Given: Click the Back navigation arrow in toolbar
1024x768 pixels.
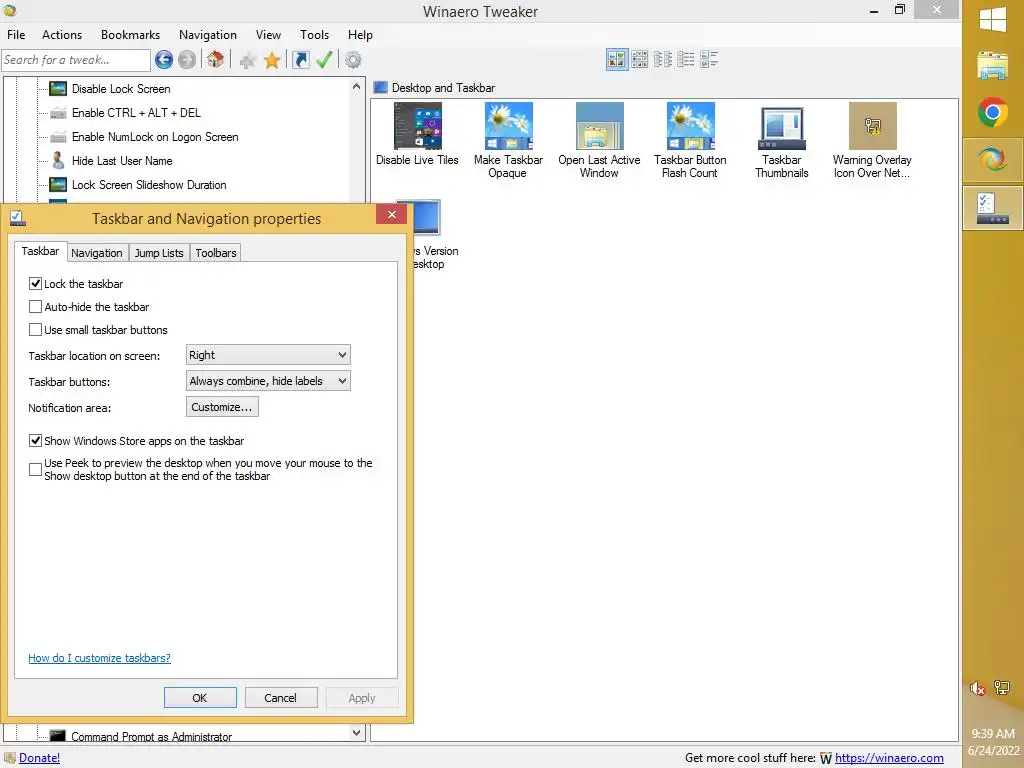Looking at the screenshot, I should pyautogui.click(x=164, y=60).
